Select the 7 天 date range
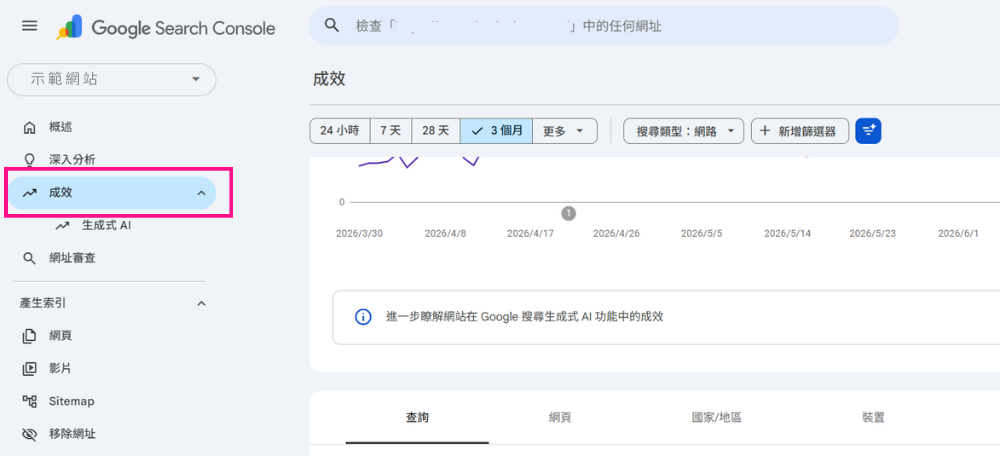This screenshot has width=1000, height=456. [391, 131]
